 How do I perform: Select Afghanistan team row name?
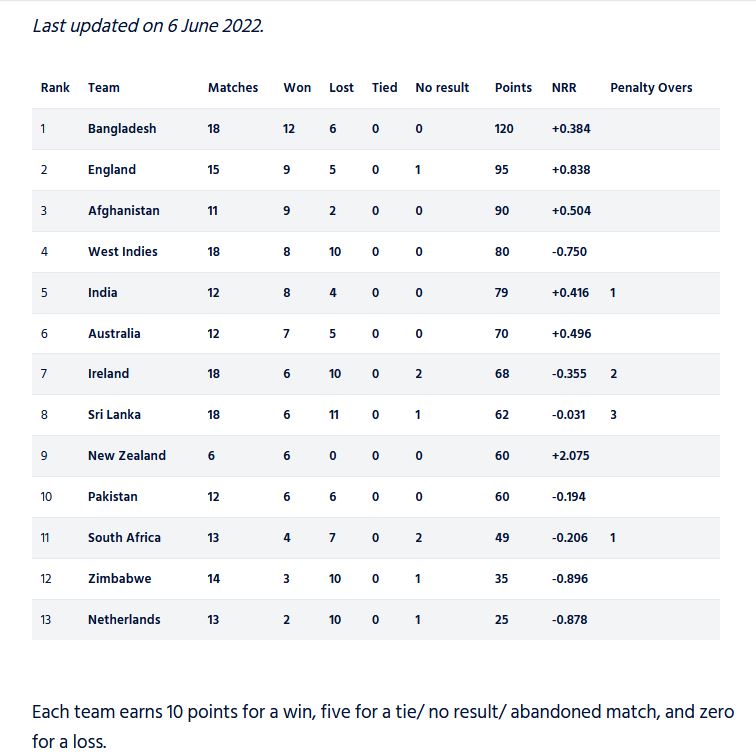click(x=123, y=211)
